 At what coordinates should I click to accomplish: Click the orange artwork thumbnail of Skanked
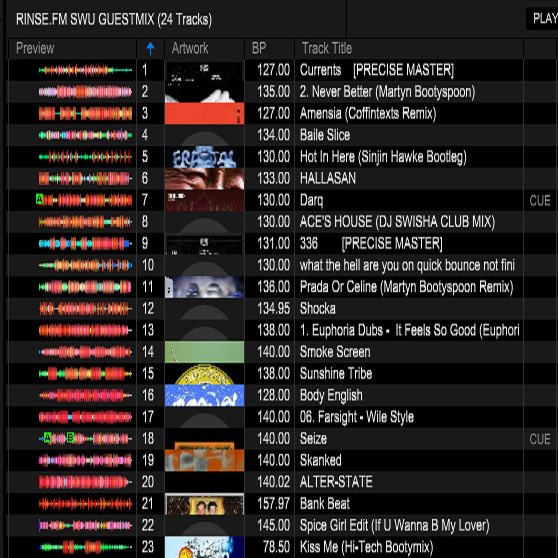tap(205, 460)
